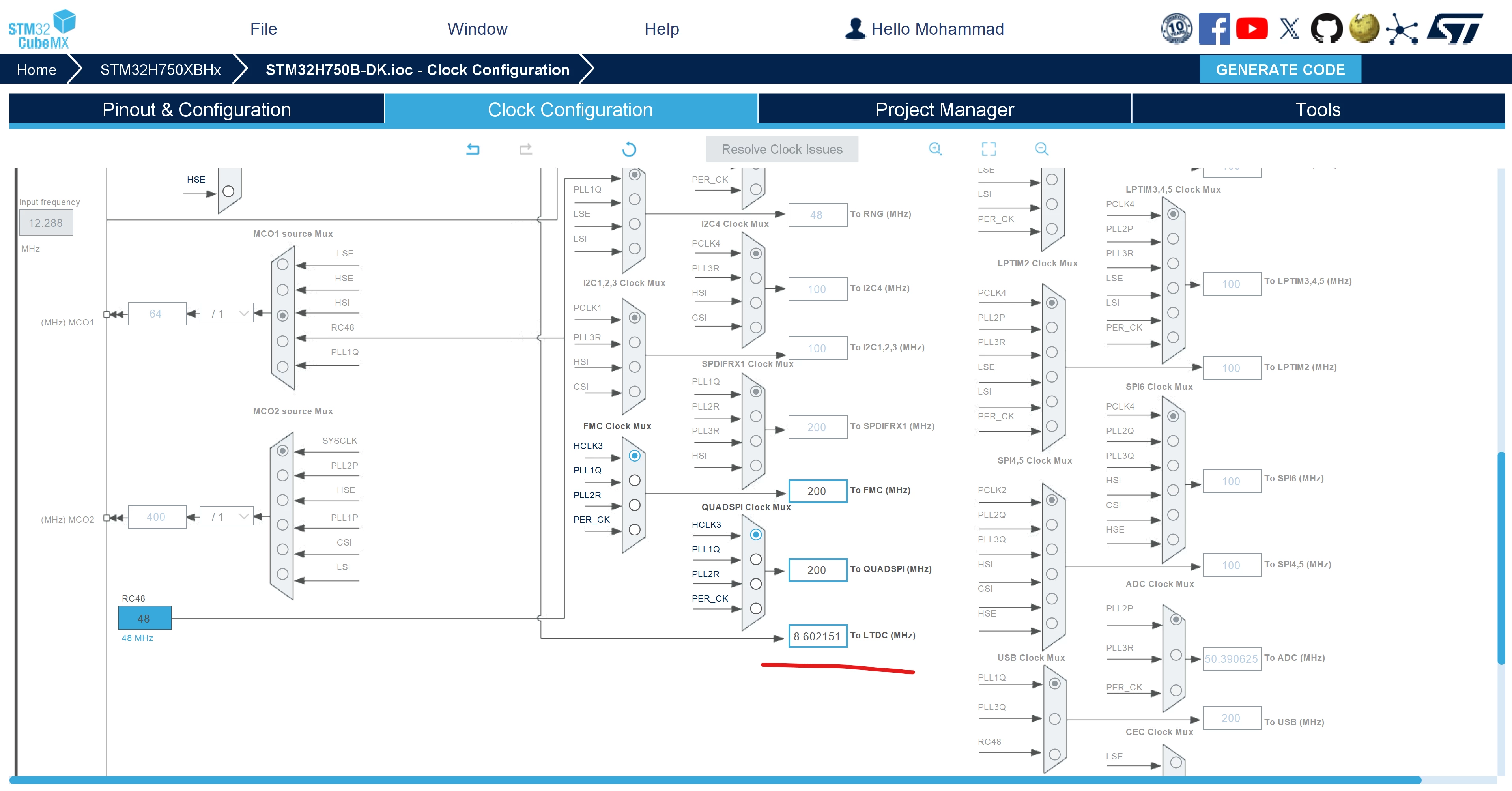Select PLL2R in SPDIFRX1 Clock Mux
This screenshot has height=791, width=1512.
point(756,416)
